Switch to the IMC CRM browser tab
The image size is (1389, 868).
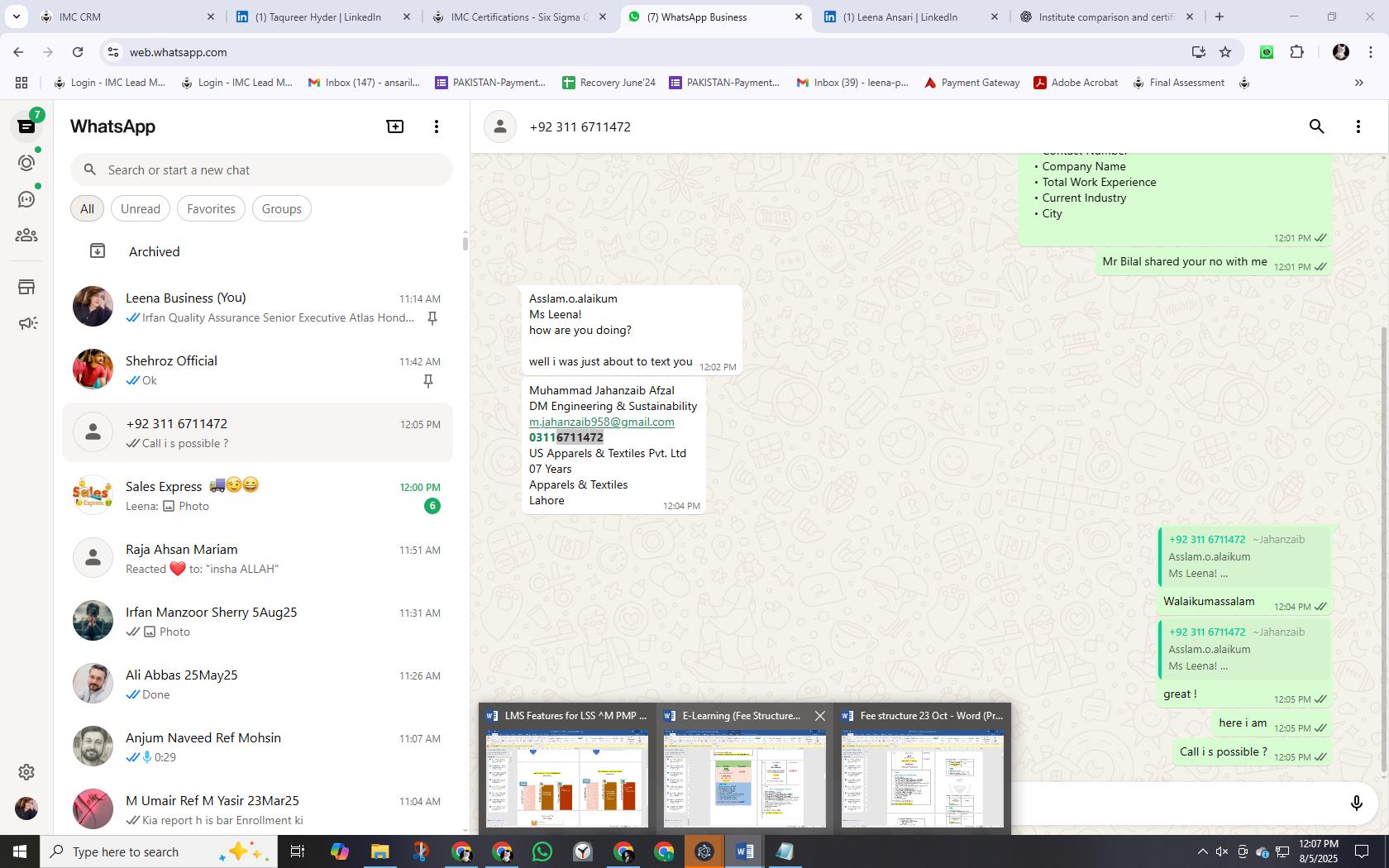pyautogui.click(x=128, y=17)
